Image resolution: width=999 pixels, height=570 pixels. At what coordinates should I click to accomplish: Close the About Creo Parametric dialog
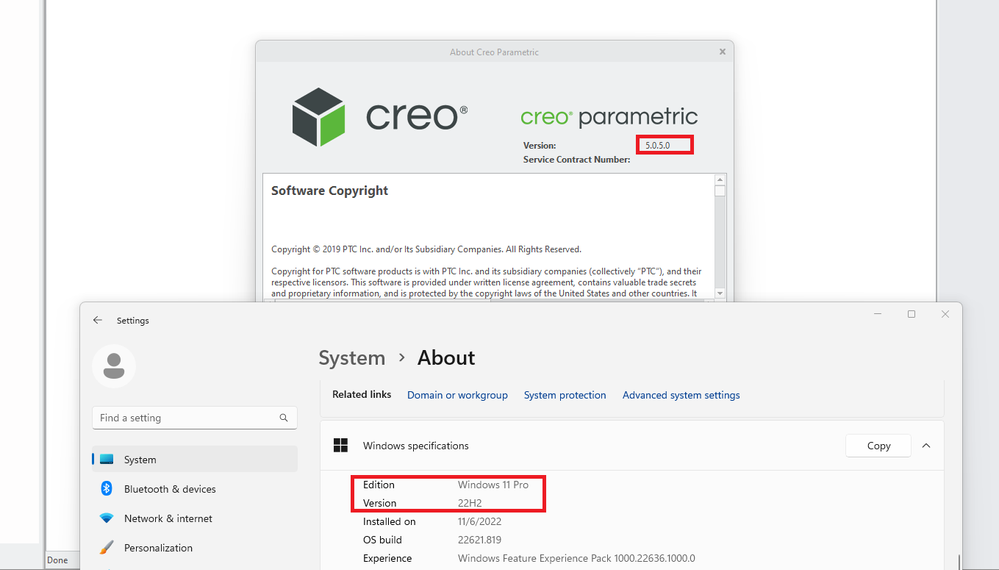click(x=723, y=52)
